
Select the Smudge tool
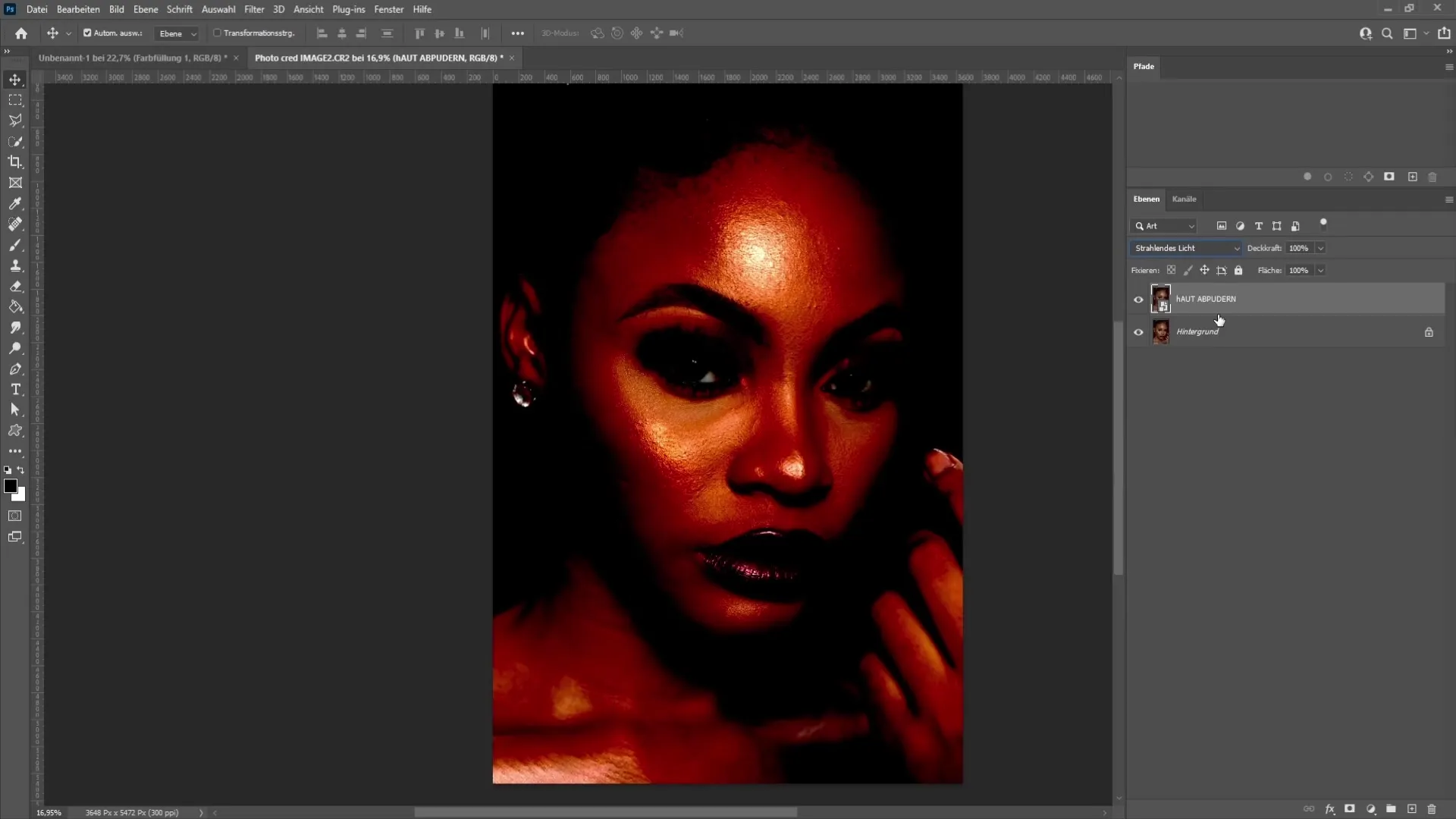(x=15, y=328)
